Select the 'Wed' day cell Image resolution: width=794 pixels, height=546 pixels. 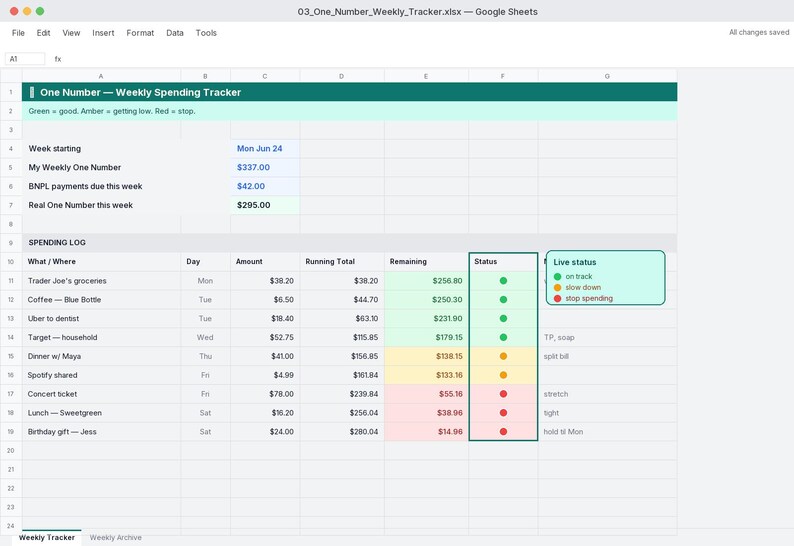point(205,337)
